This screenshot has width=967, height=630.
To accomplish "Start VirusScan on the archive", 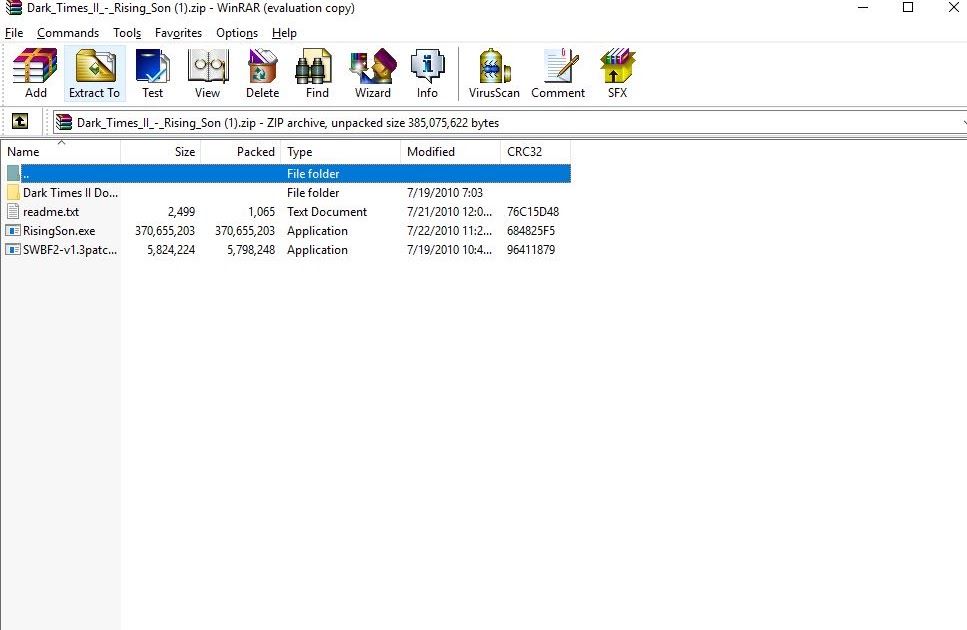I will point(494,73).
